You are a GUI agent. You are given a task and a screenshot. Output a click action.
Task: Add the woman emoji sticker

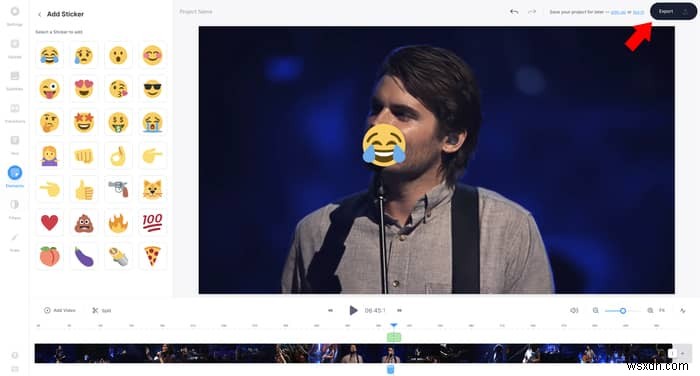click(49, 156)
